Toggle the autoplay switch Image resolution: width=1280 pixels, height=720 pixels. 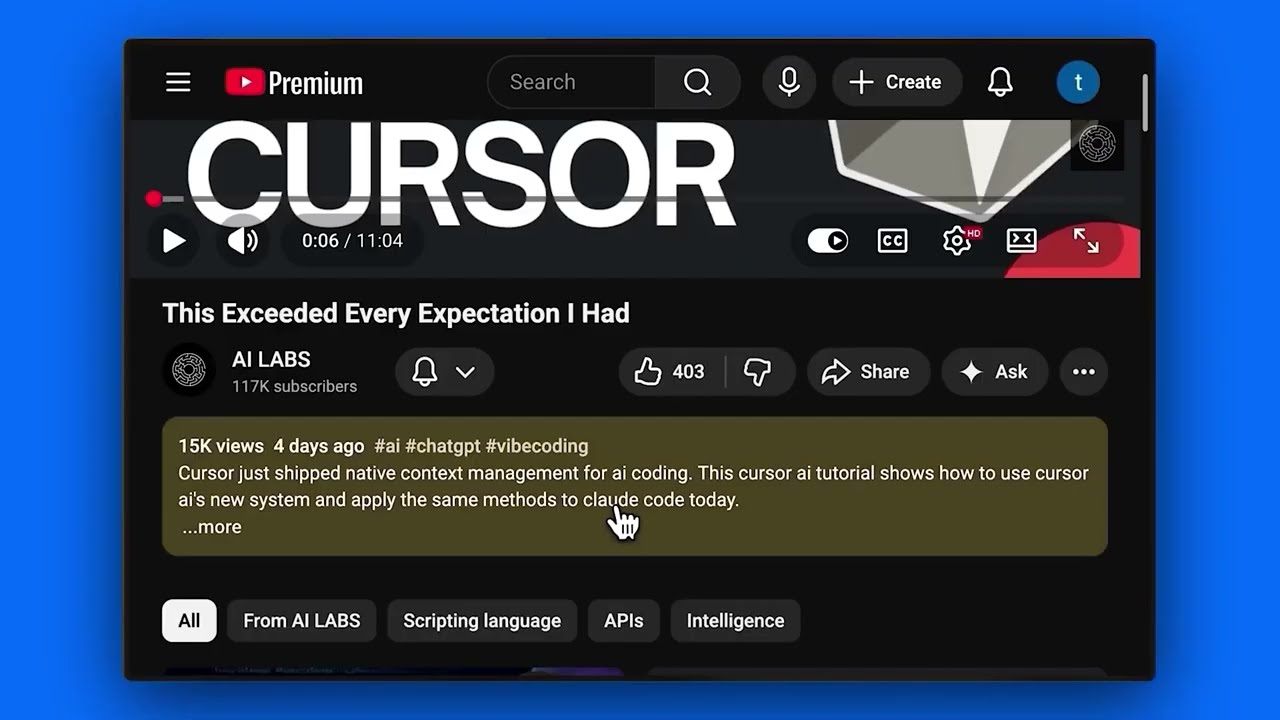click(828, 241)
